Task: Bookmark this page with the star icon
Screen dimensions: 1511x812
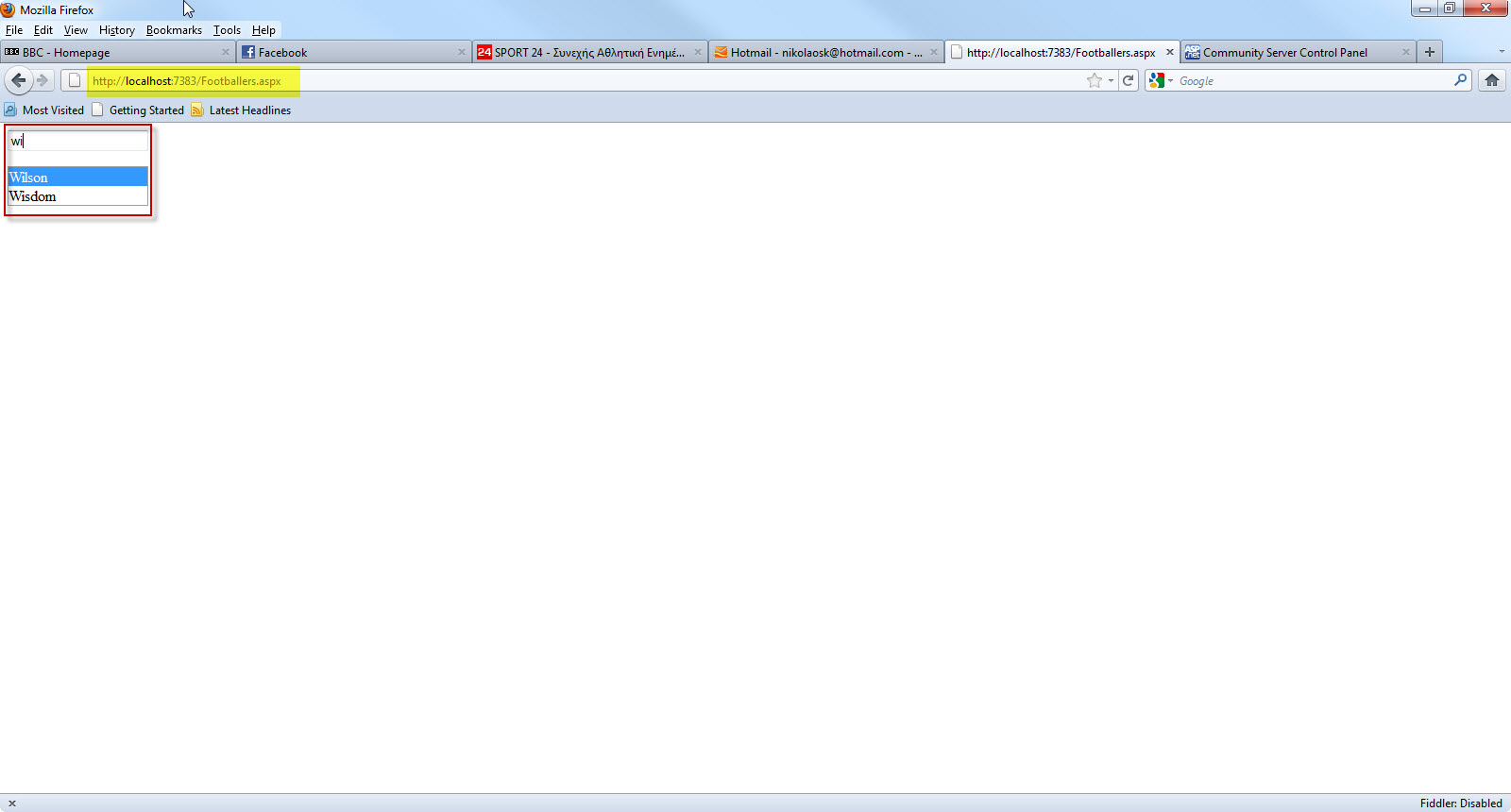Action: (x=1095, y=80)
